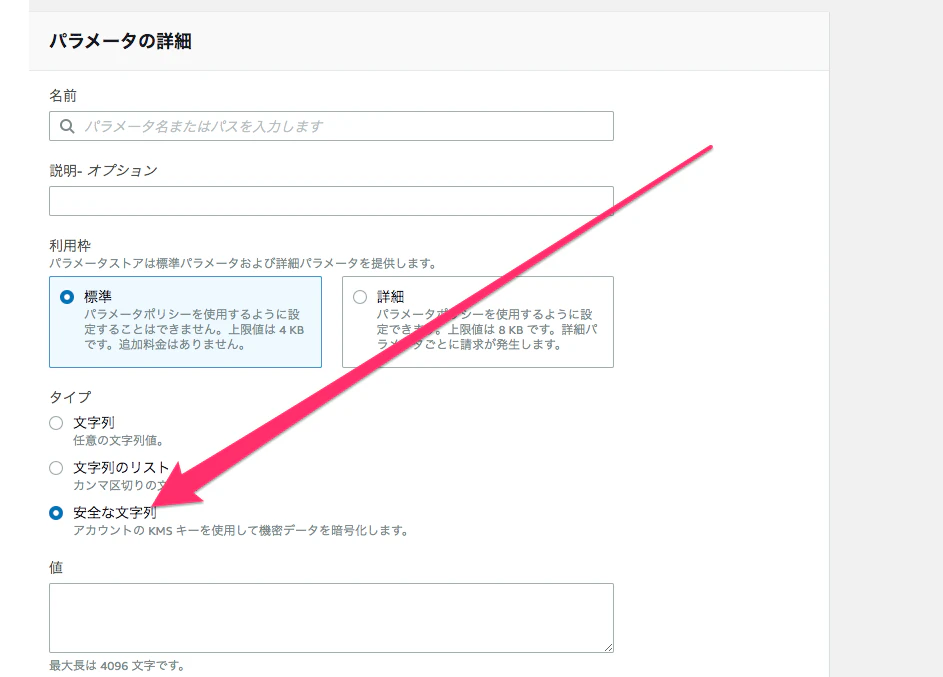Choose the 文字列のリスト type radio button

[56, 468]
